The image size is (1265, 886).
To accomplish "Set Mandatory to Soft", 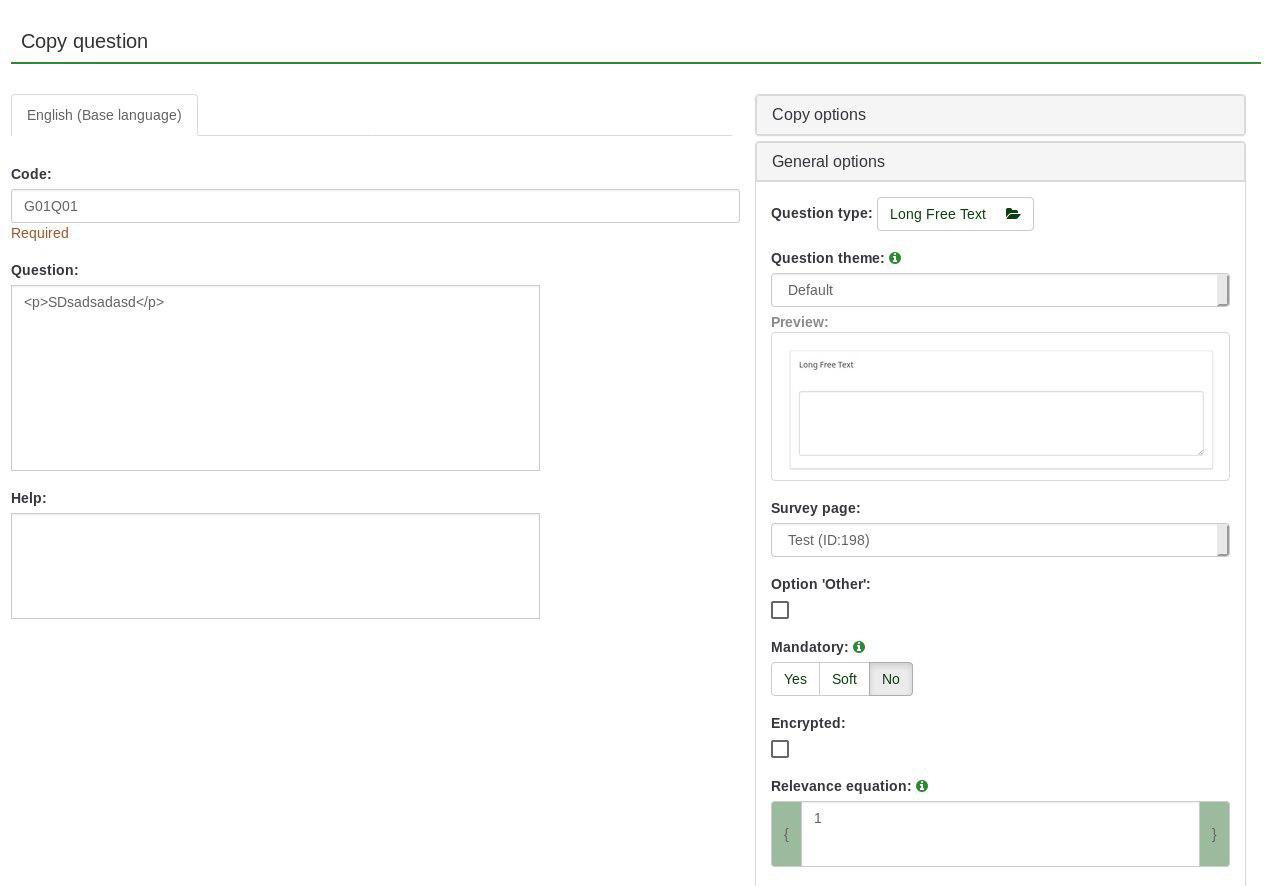I will coord(844,679).
